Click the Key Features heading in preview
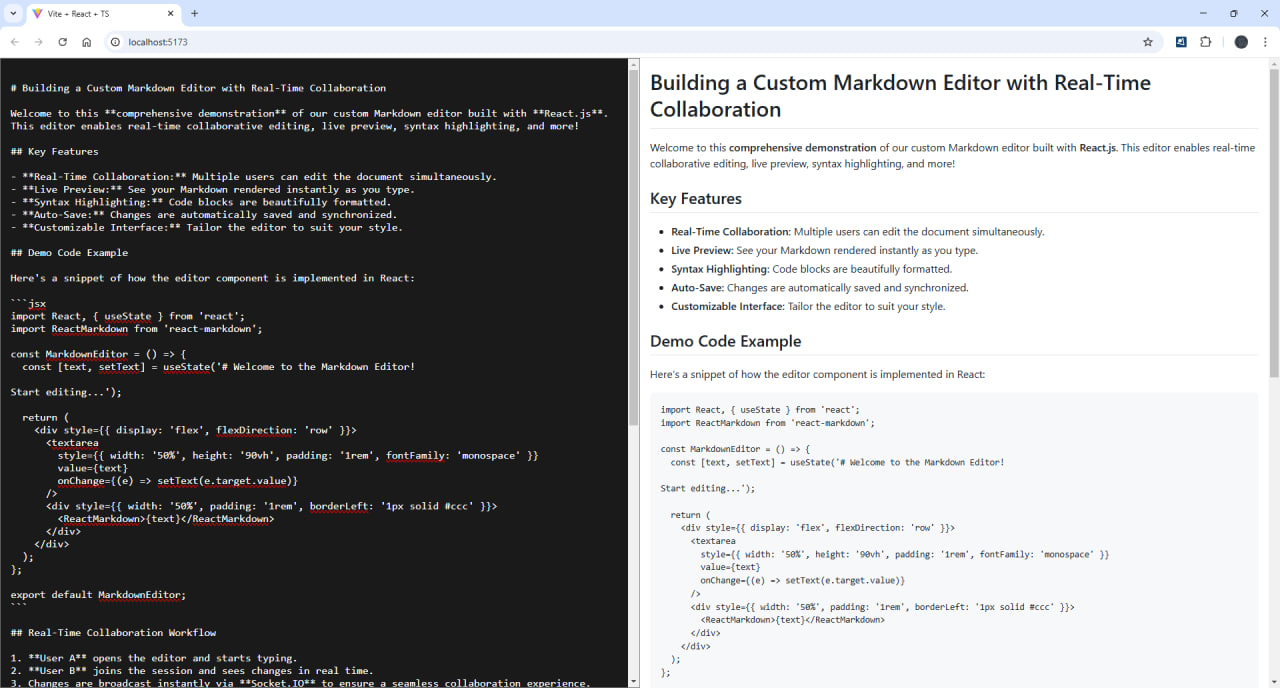Screen dimensions: 1280x688 [697, 198]
